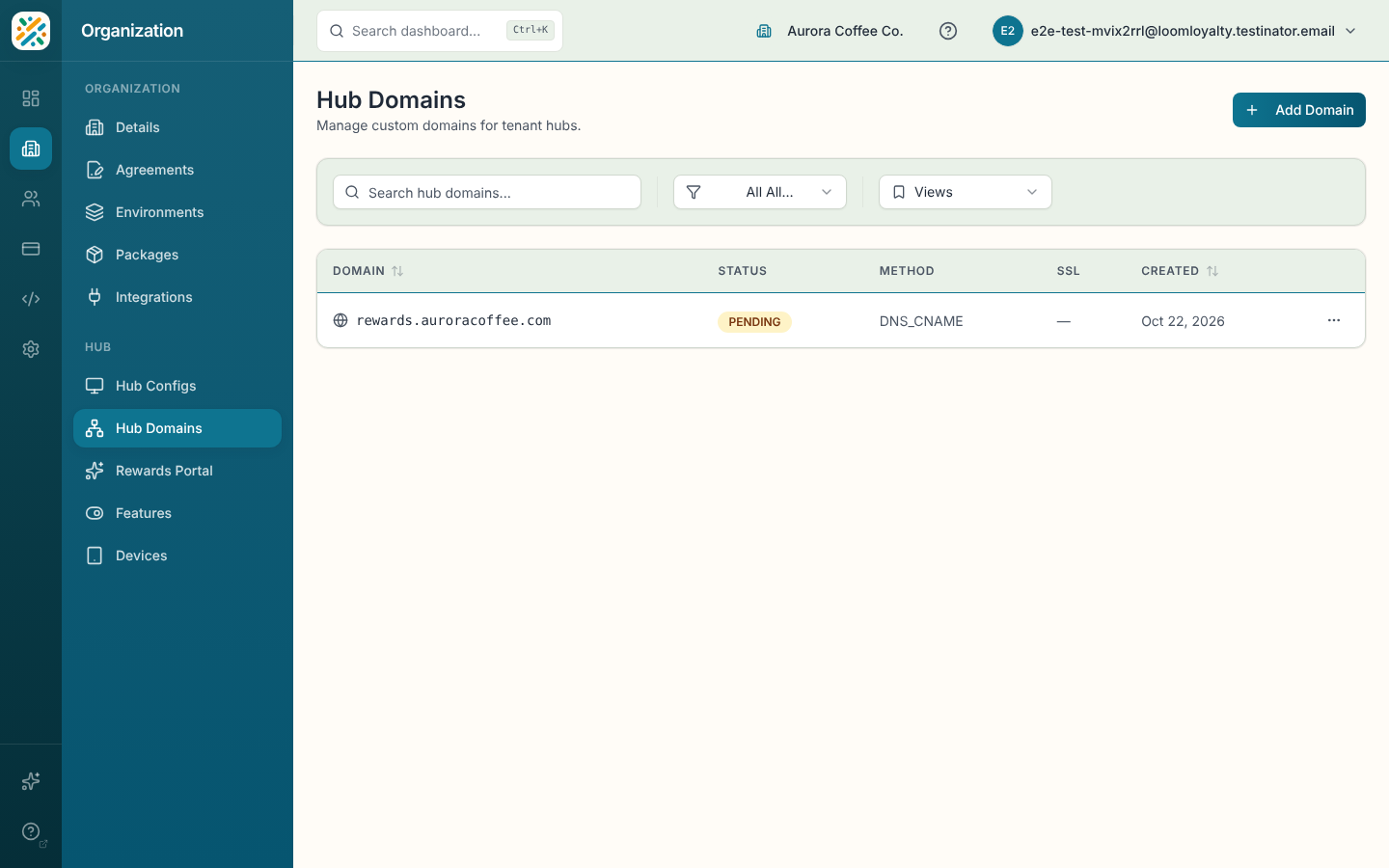Click the DNS_CNAME method cell
The image size is (1389, 868).
(x=921, y=321)
